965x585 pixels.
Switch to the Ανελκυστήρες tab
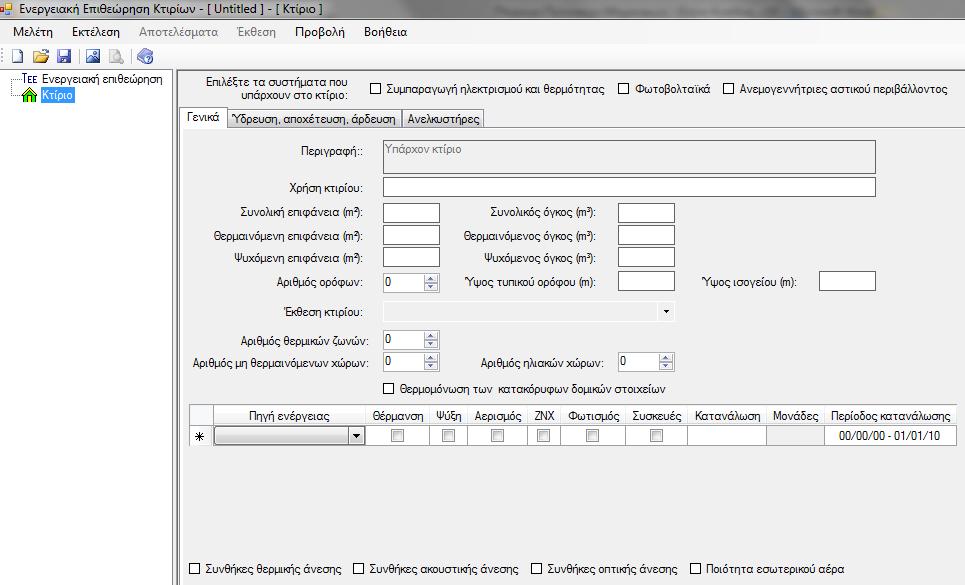tap(443, 119)
